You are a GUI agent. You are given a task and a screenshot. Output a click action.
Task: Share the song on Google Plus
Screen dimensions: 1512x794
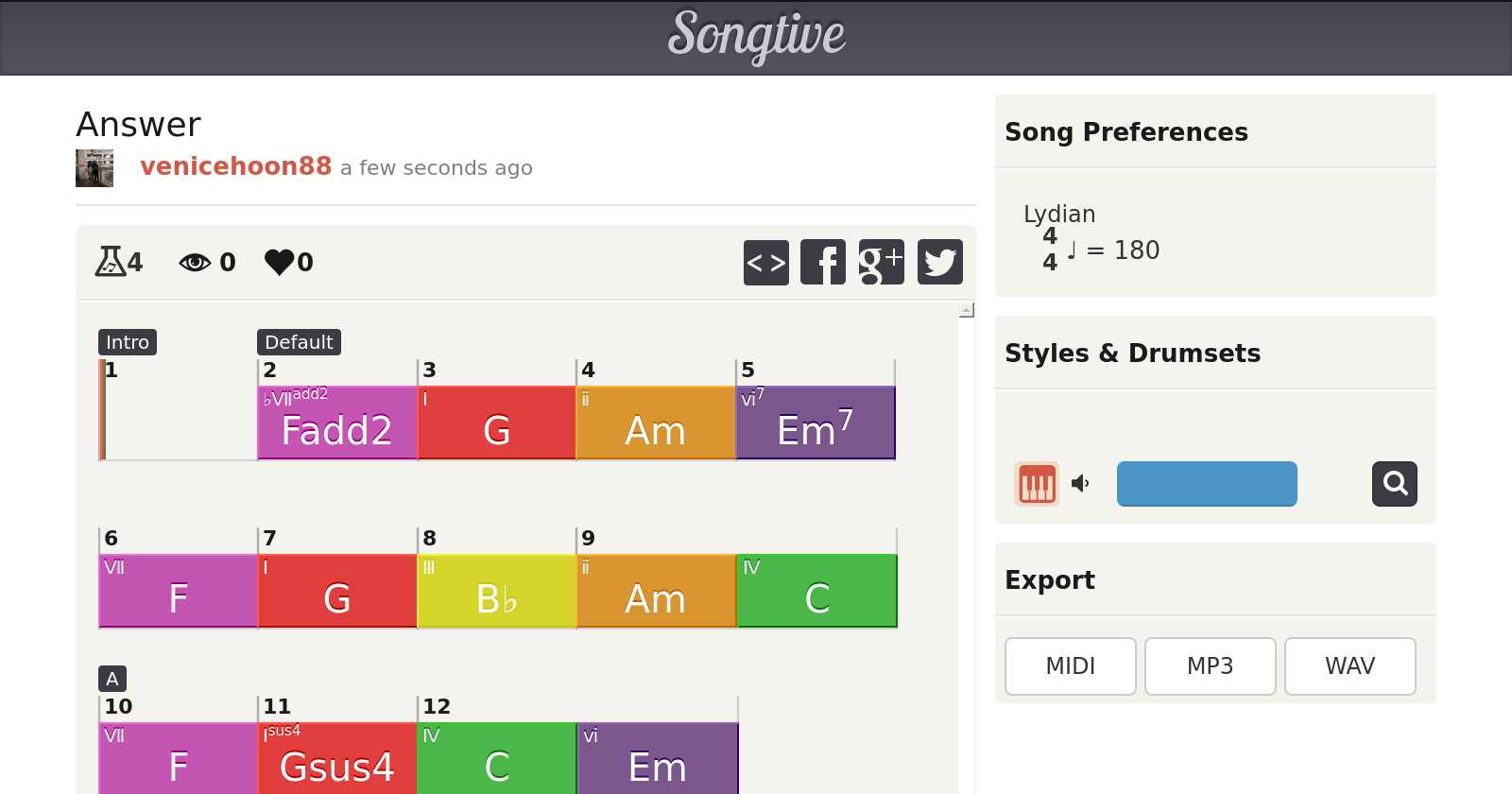point(881,262)
